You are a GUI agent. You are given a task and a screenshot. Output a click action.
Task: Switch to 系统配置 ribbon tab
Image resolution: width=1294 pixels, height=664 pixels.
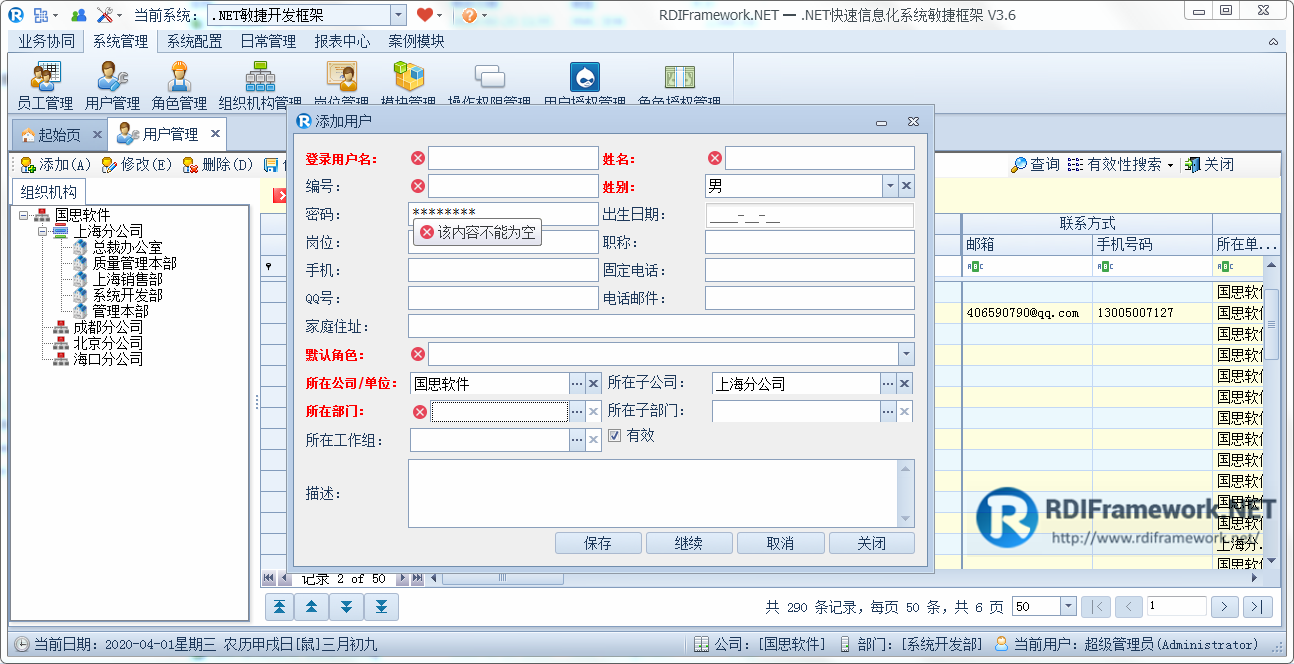click(x=194, y=42)
